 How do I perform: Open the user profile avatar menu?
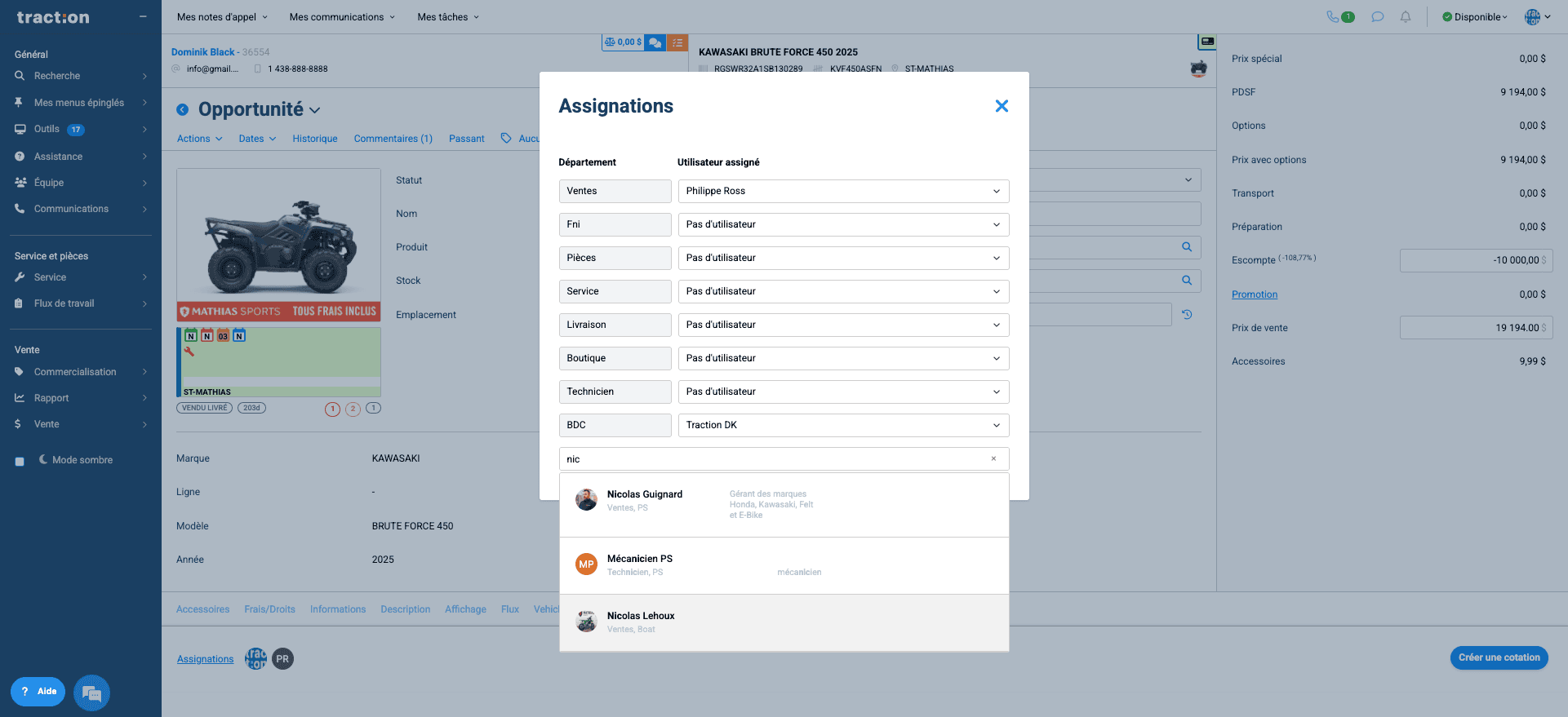tap(1537, 17)
